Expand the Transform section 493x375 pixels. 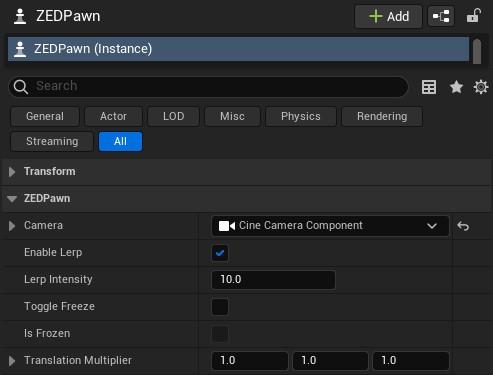[12, 172]
